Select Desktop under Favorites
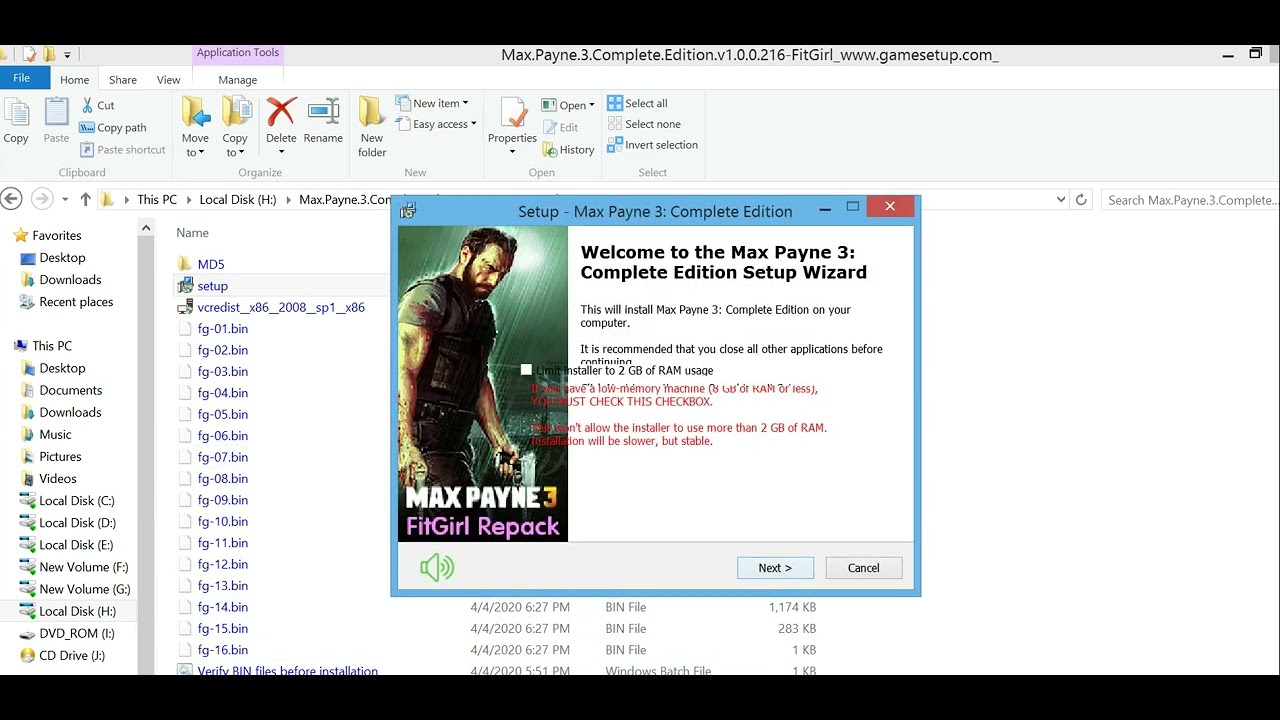This screenshot has height=720, width=1280. 62,258
